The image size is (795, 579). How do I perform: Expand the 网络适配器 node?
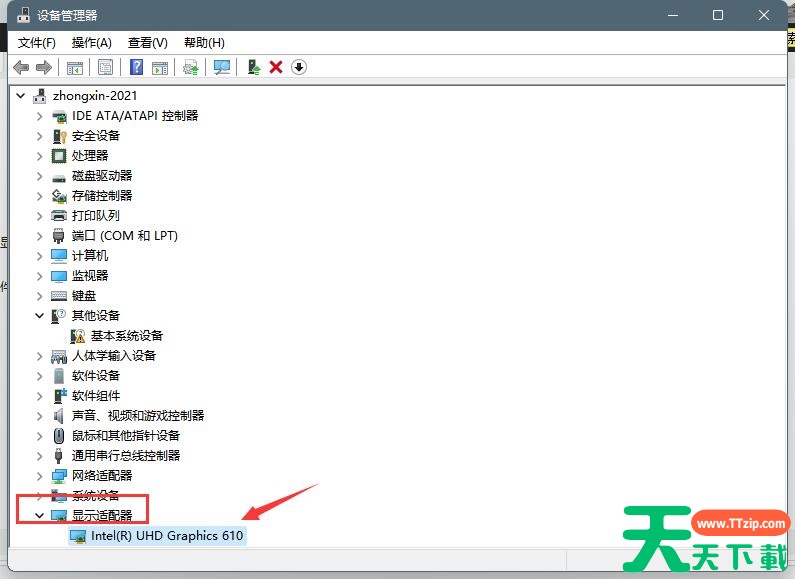(40, 476)
